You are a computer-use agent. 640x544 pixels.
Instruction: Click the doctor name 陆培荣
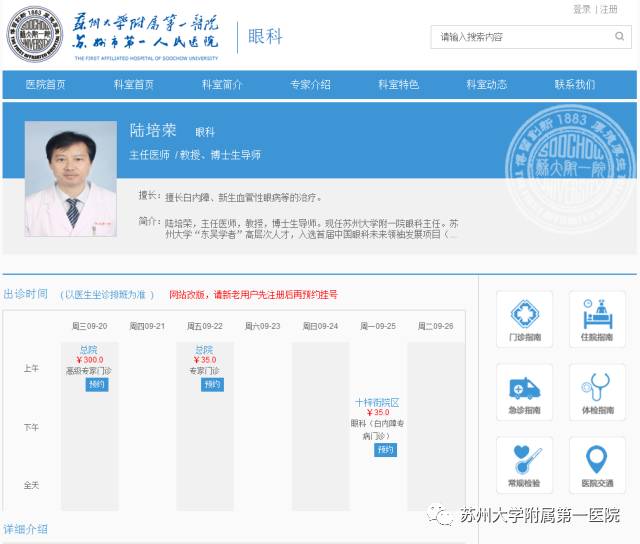153,130
